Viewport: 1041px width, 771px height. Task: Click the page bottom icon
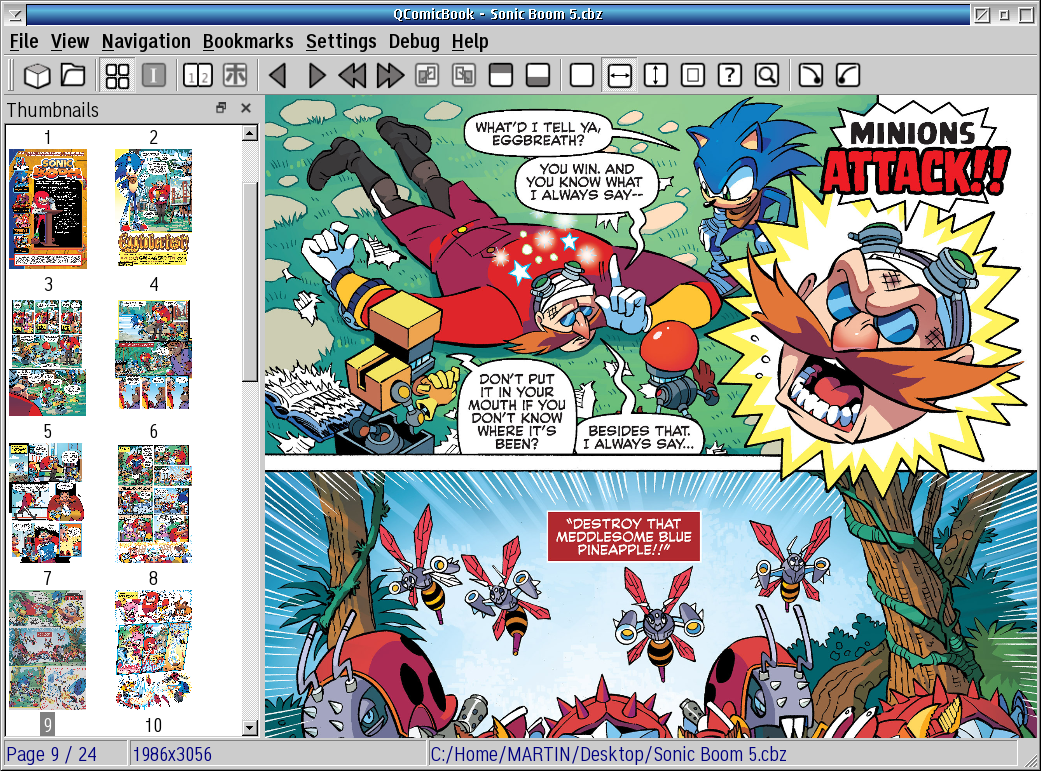[537, 75]
